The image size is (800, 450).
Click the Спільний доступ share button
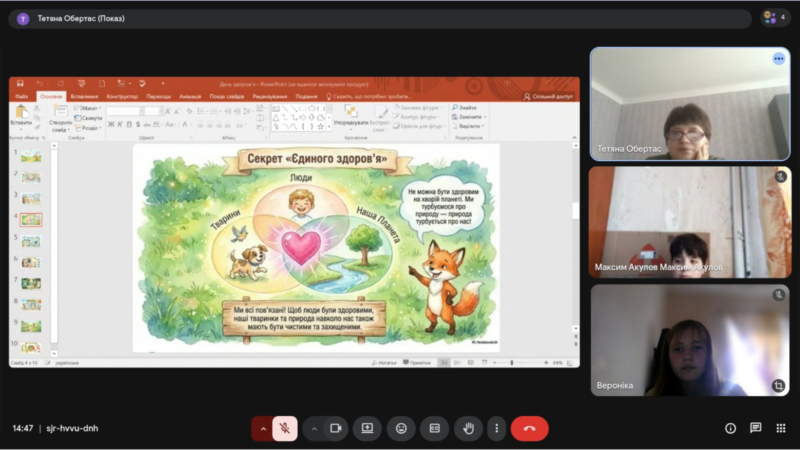[x=548, y=97]
